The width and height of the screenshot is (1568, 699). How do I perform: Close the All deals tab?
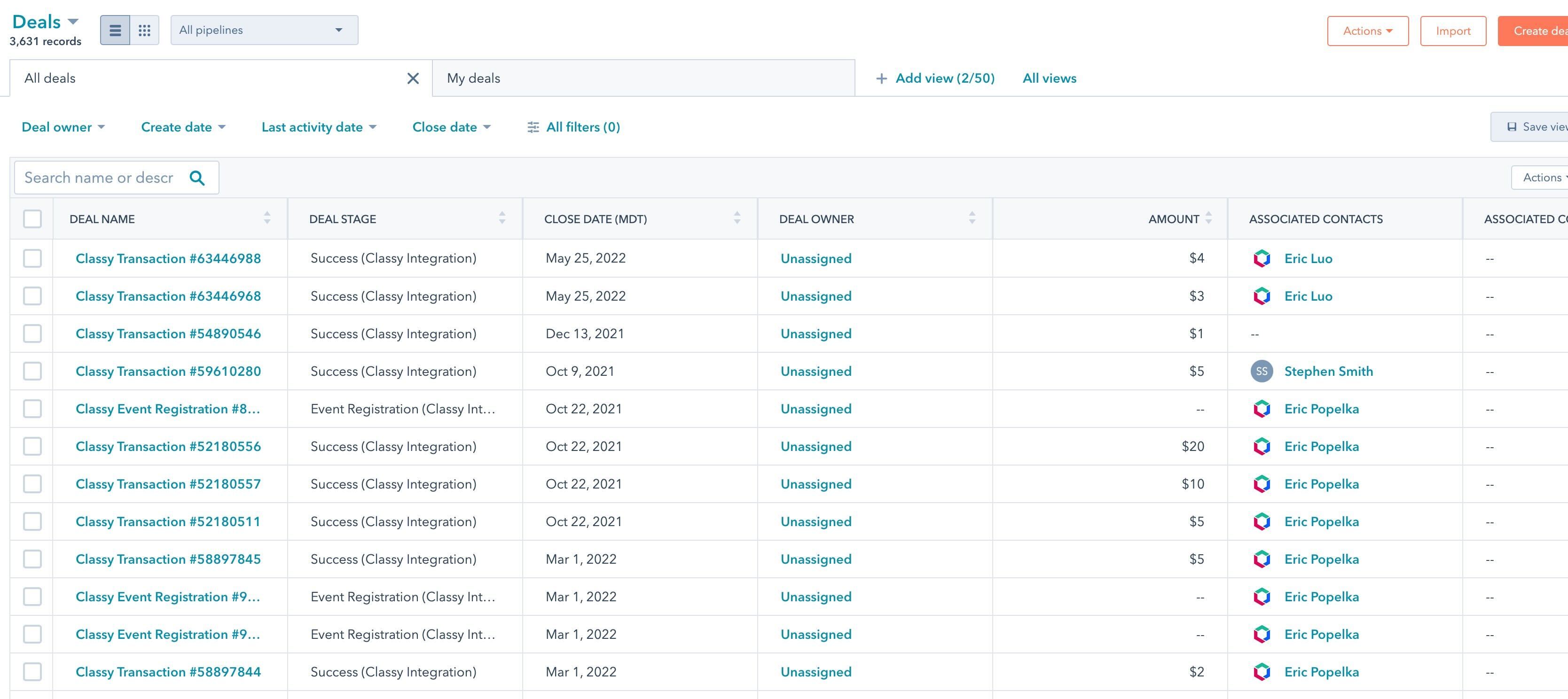coord(413,78)
